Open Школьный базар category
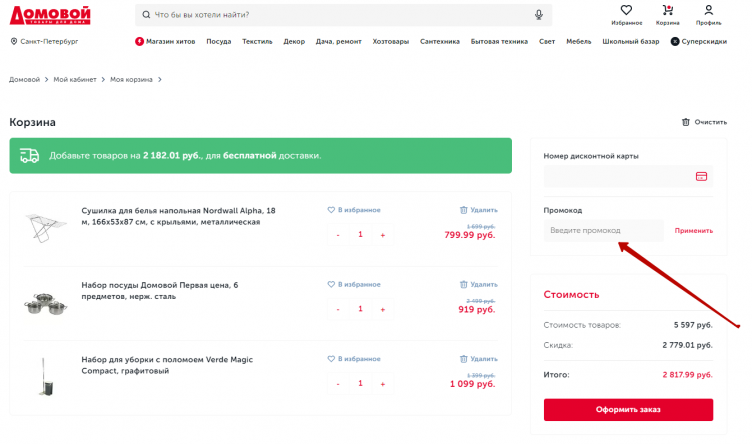 tap(631, 41)
